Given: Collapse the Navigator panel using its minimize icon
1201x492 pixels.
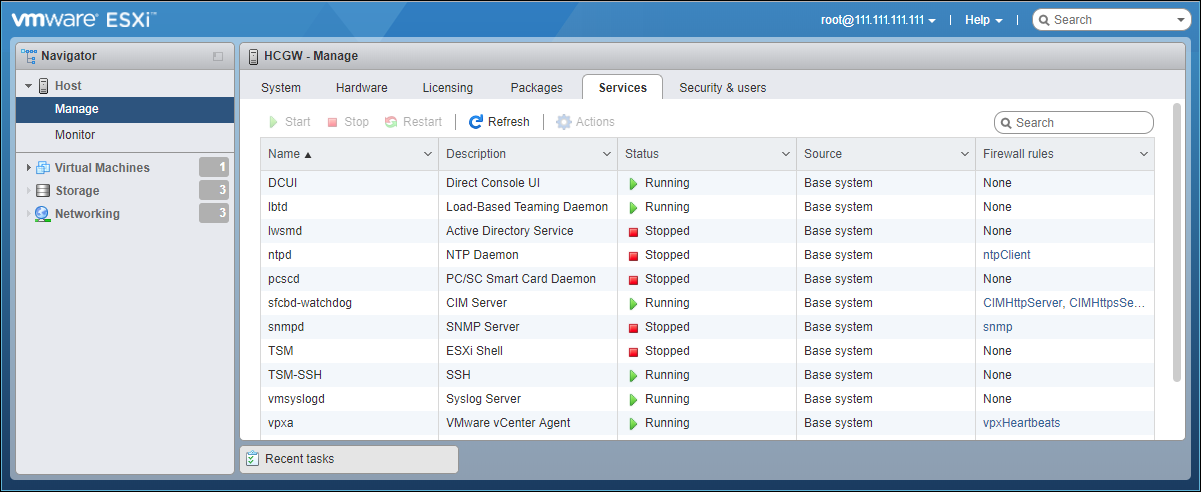Looking at the screenshot, I should 218,57.
